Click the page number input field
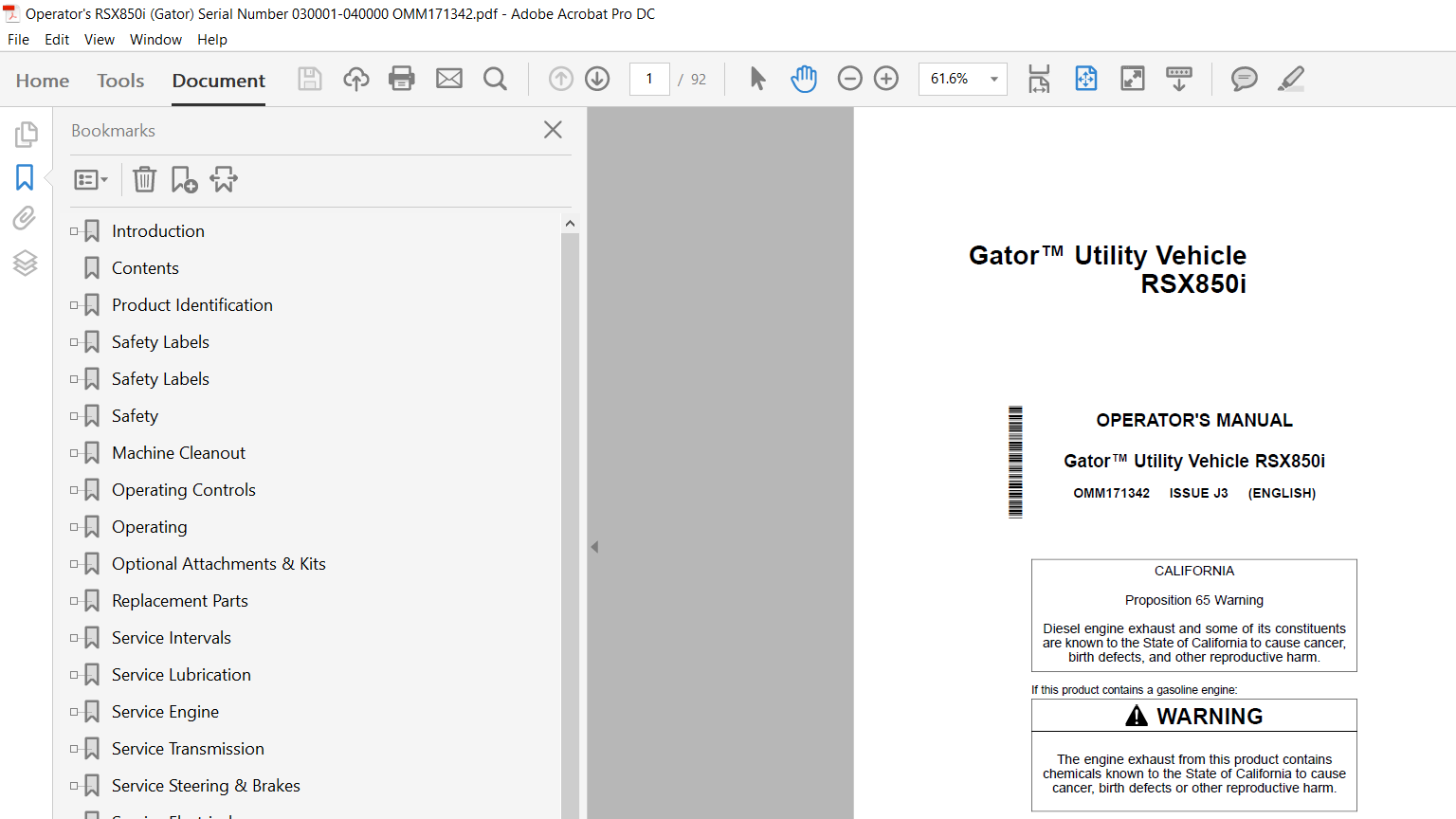The image size is (1456, 819). (x=649, y=79)
